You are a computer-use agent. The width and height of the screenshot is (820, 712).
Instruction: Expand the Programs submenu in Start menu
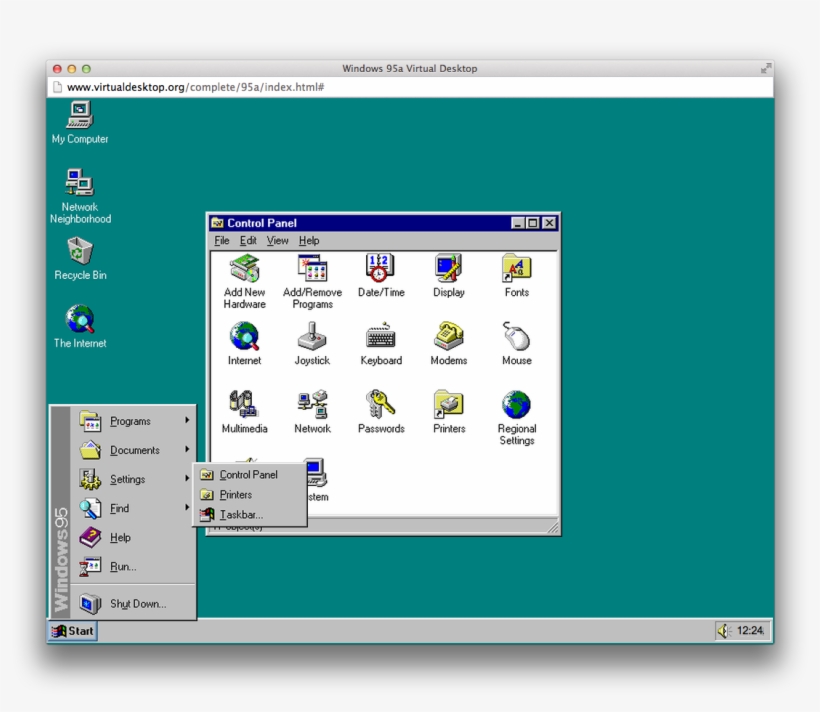pos(133,421)
